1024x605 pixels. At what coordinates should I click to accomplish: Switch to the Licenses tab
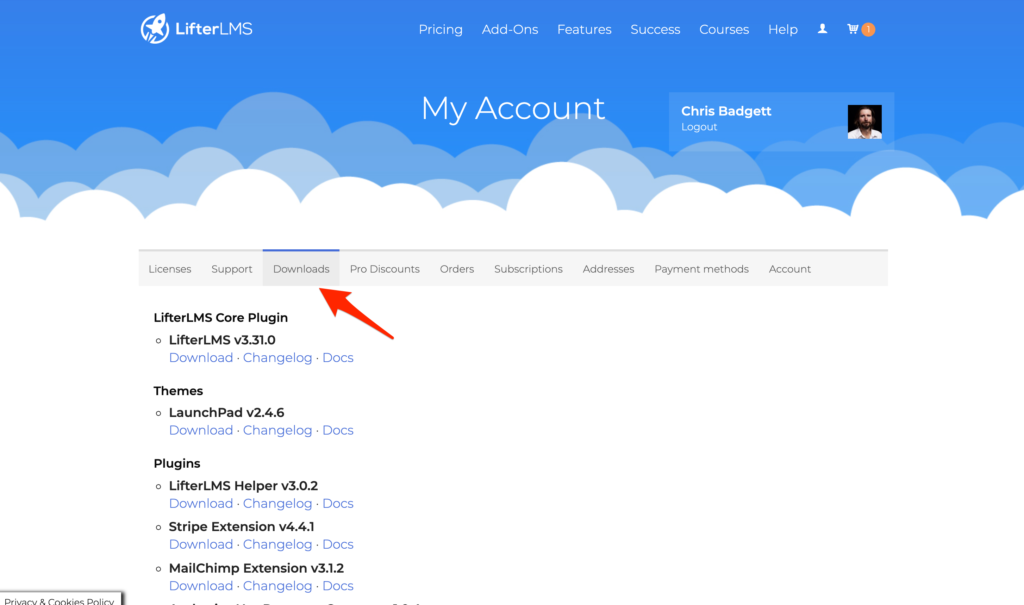click(170, 269)
